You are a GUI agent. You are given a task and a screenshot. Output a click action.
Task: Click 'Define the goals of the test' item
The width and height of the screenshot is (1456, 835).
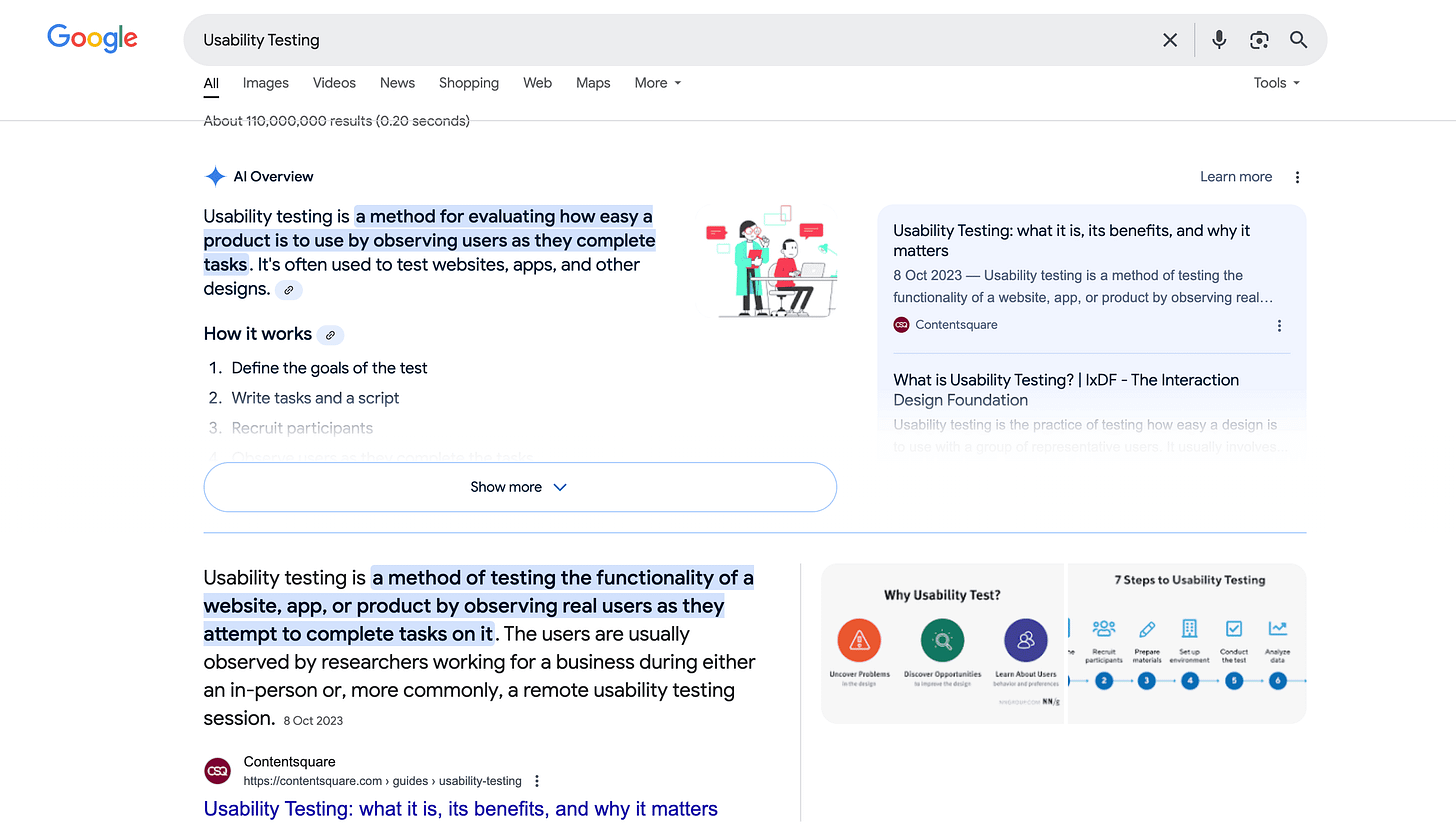(329, 368)
